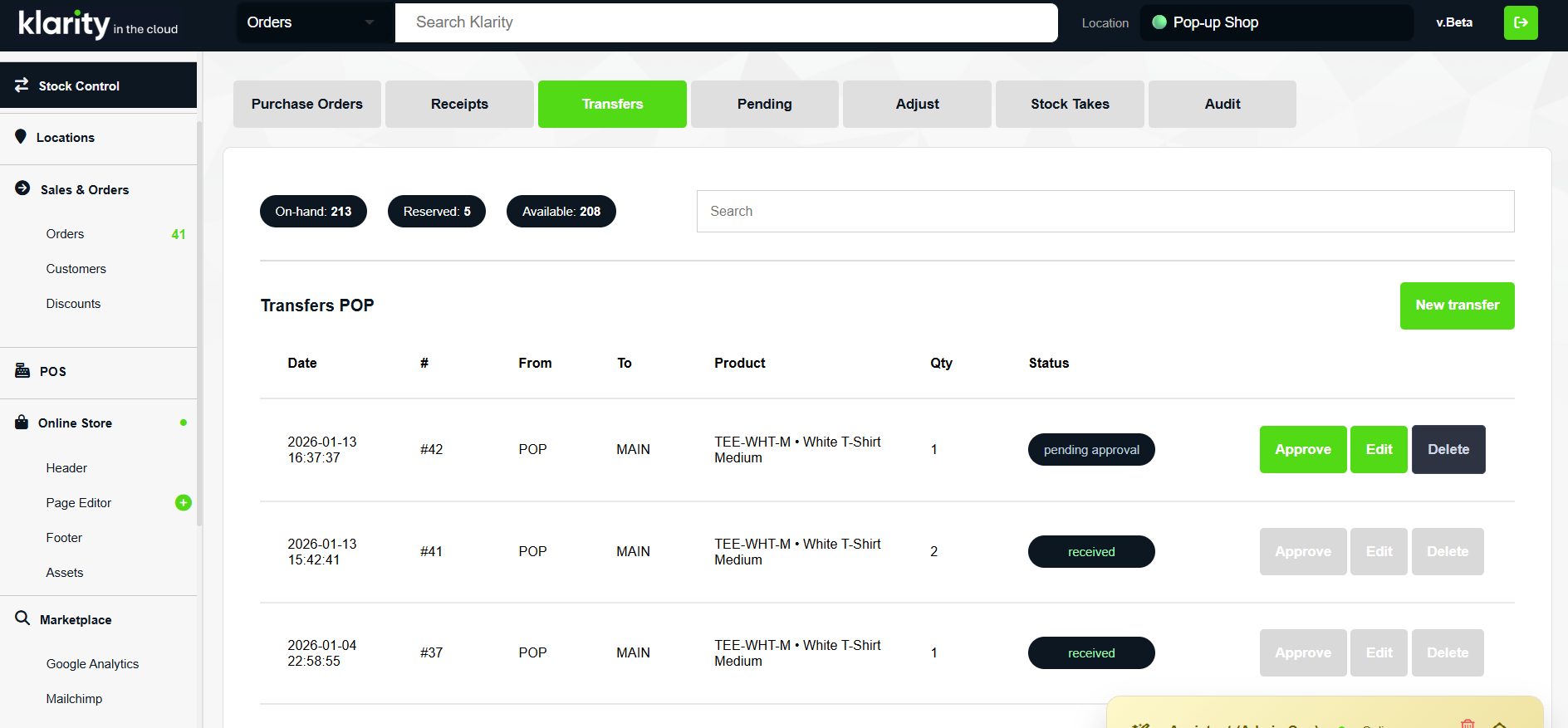Screen dimensions: 1568x728
Task: Approve transfer #42
Action: [x=1302, y=449]
